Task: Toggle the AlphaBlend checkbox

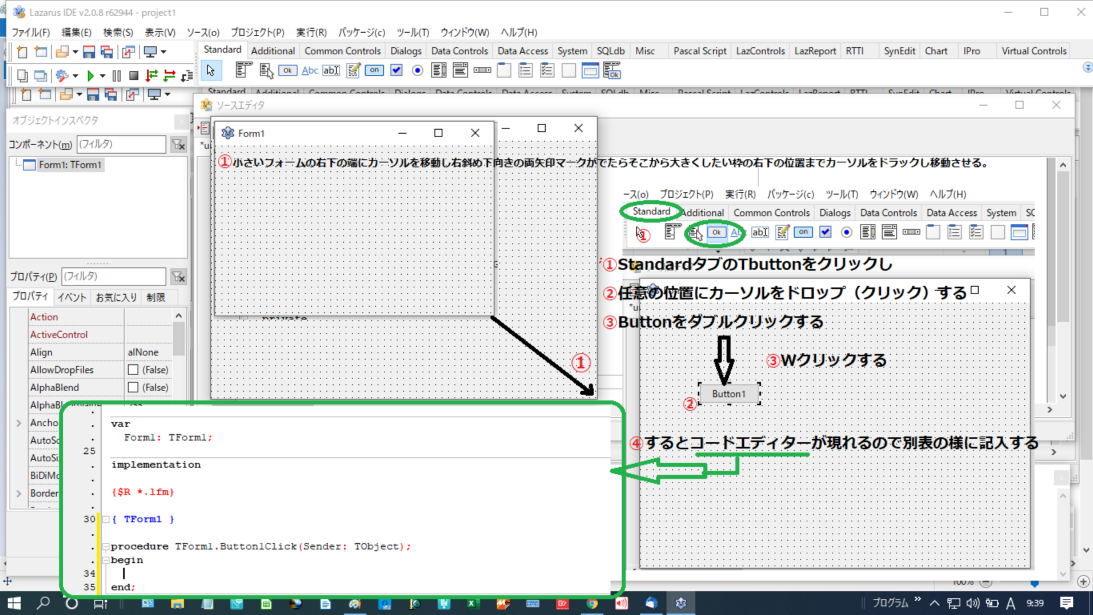Action: point(133,387)
